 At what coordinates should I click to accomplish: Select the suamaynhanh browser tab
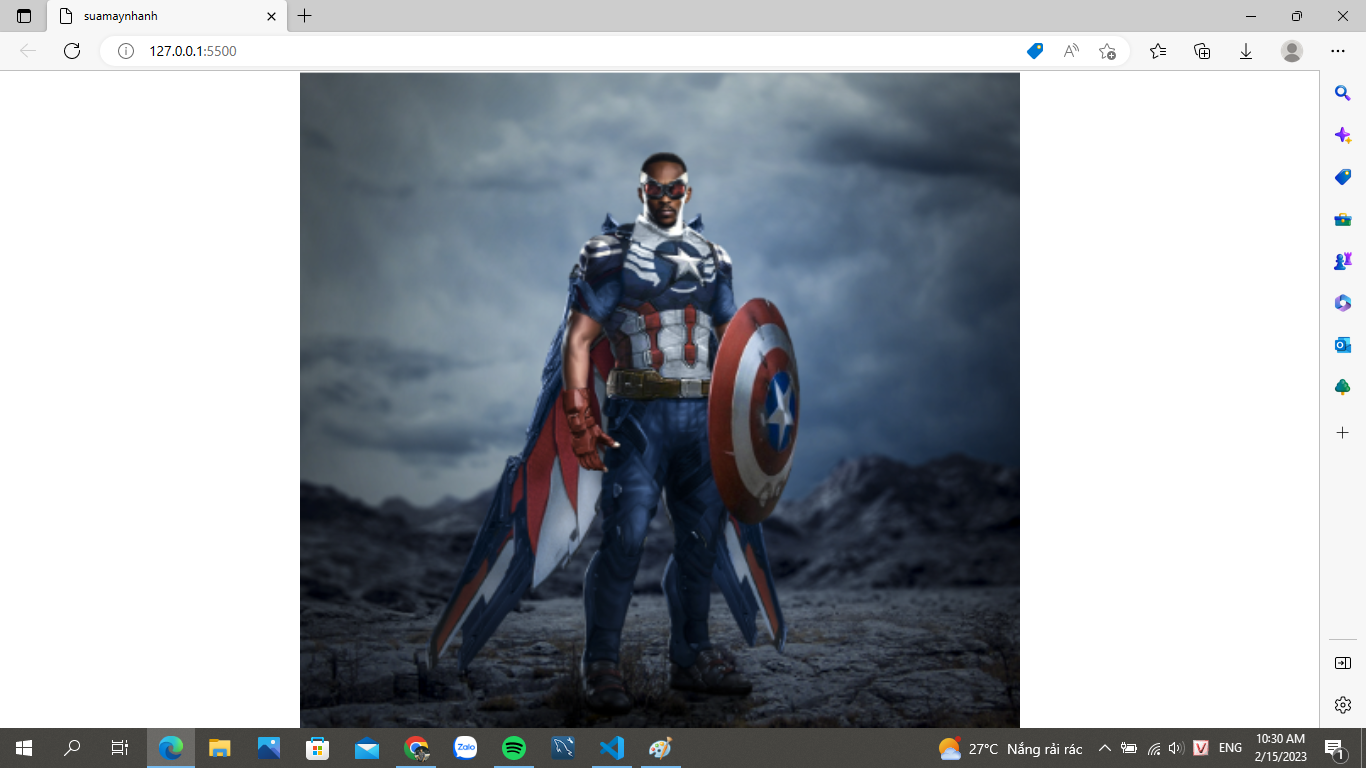click(x=167, y=16)
